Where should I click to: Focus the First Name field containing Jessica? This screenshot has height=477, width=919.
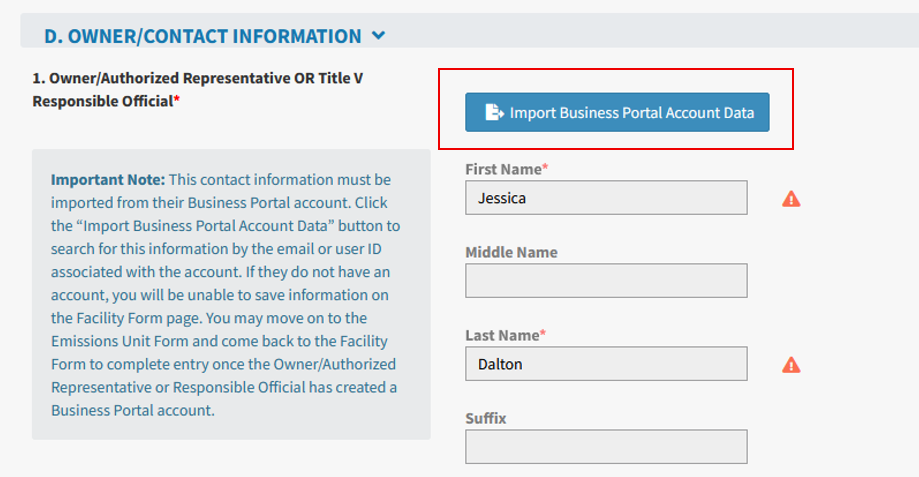tap(605, 198)
